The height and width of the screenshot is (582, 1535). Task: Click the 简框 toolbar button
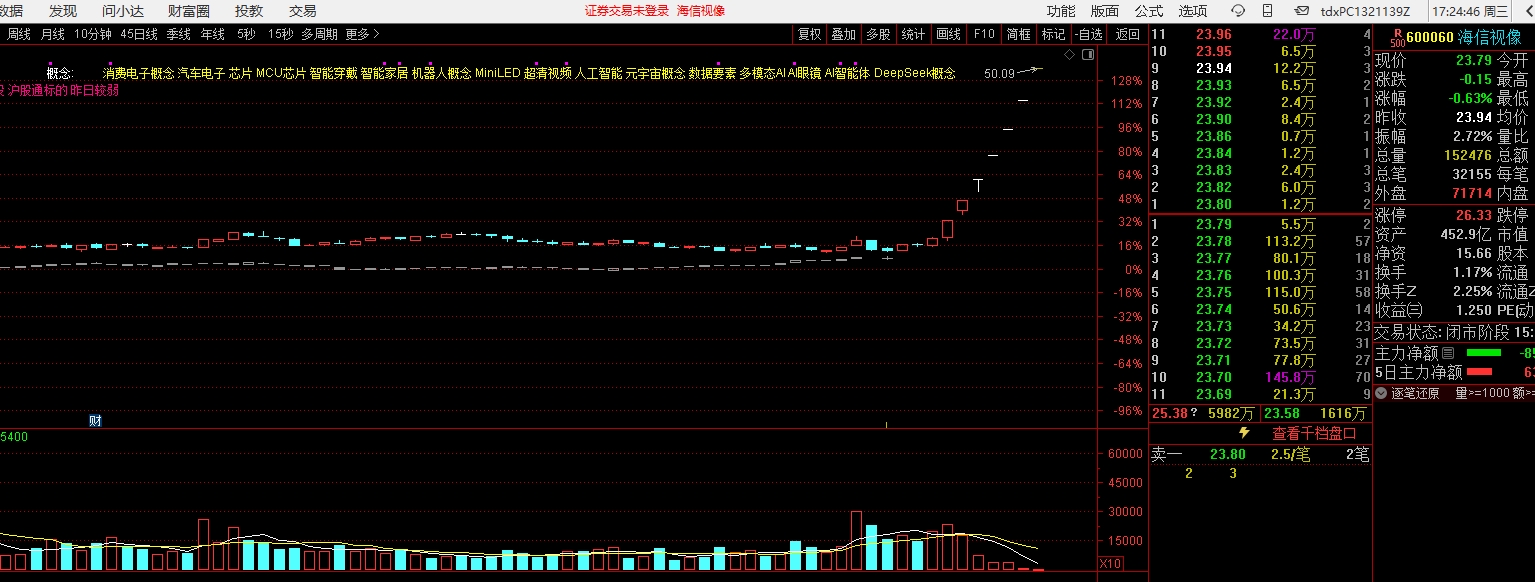(1019, 34)
